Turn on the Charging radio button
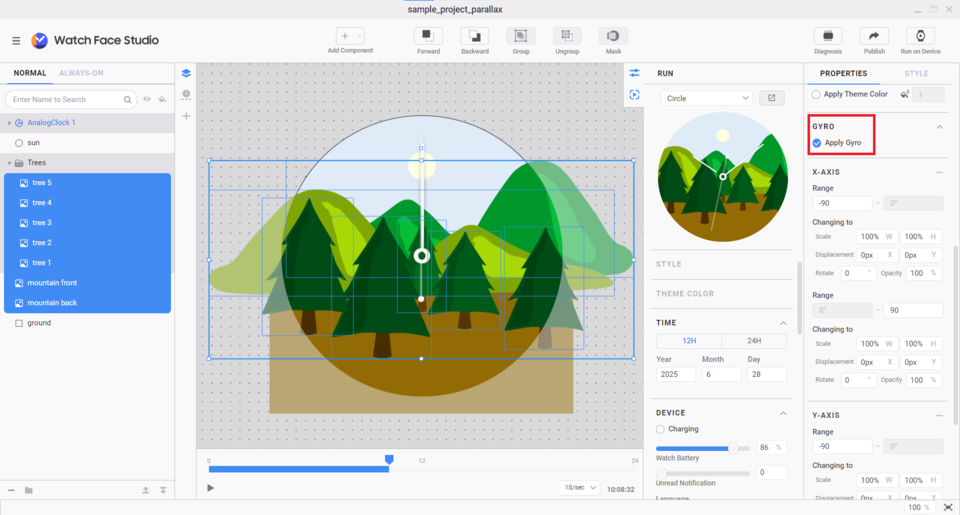The image size is (960, 515). (660, 429)
